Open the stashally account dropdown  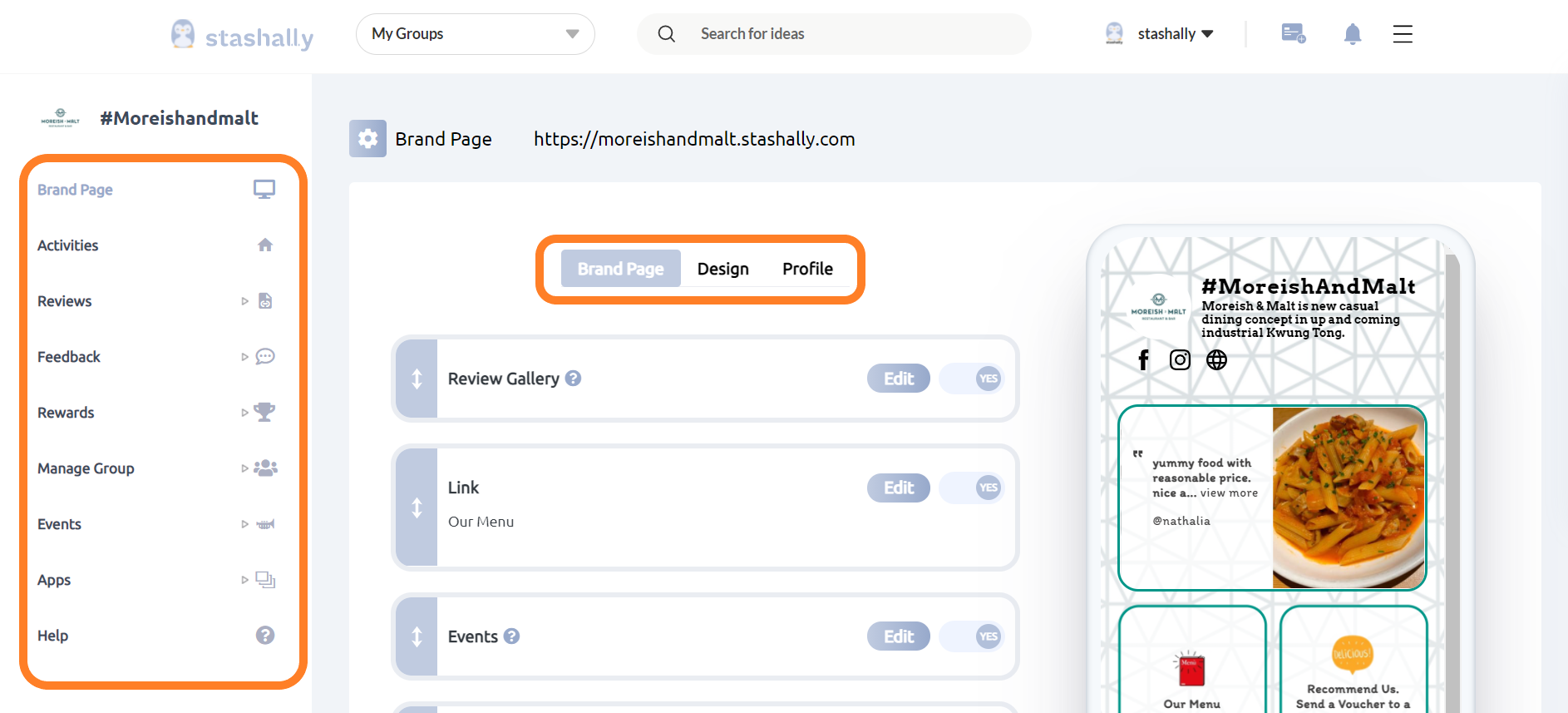tap(1176, 34)
